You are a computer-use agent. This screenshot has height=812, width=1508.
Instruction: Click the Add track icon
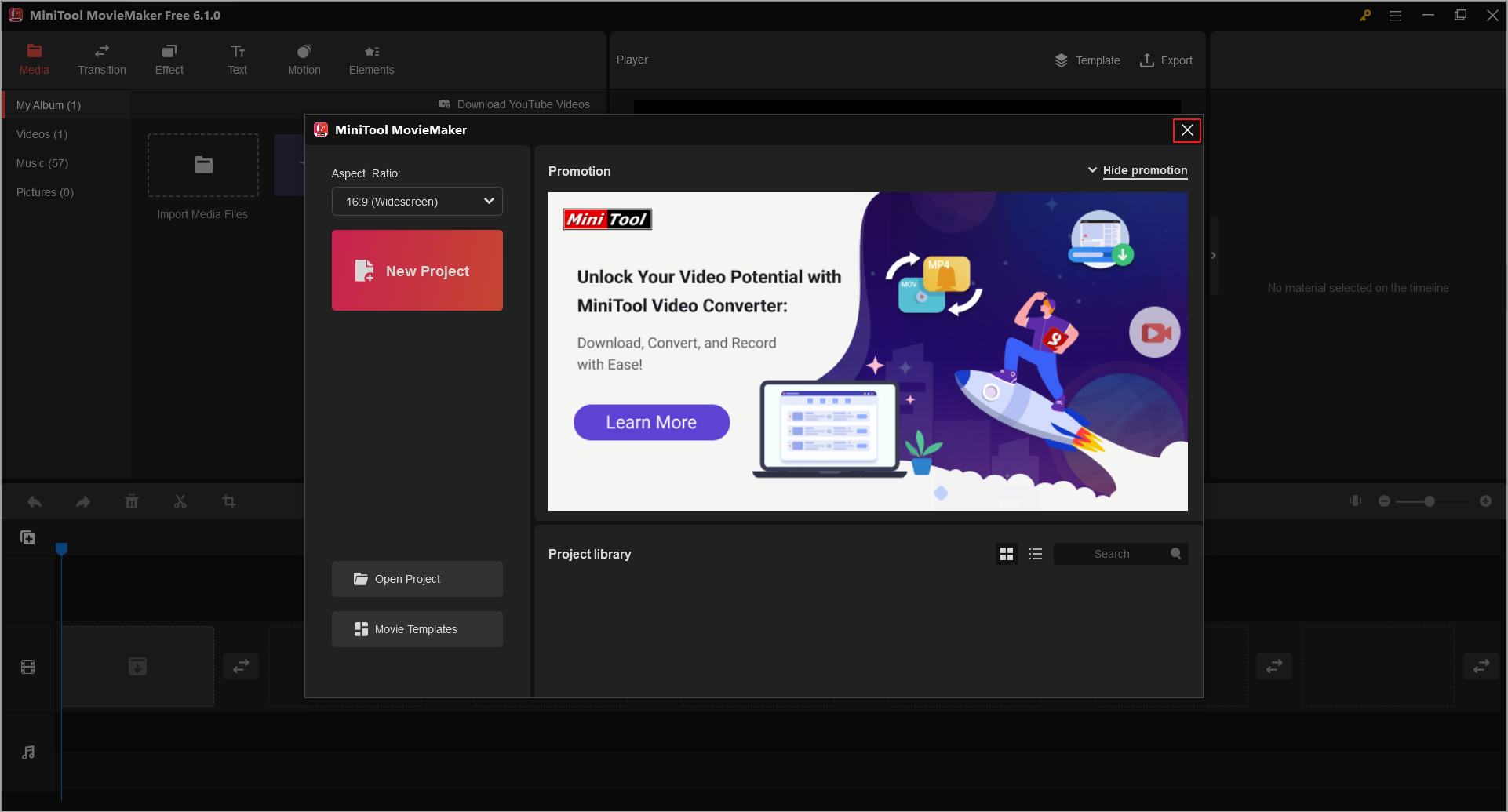point(27,537)
